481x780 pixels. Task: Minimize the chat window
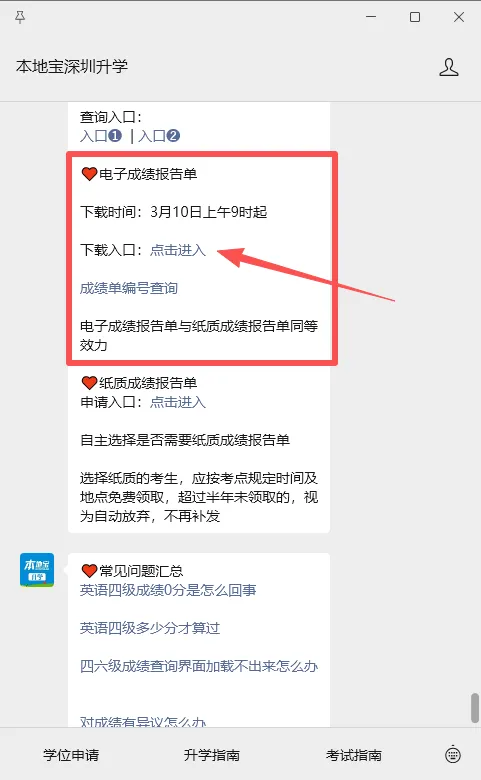(371, 17)
